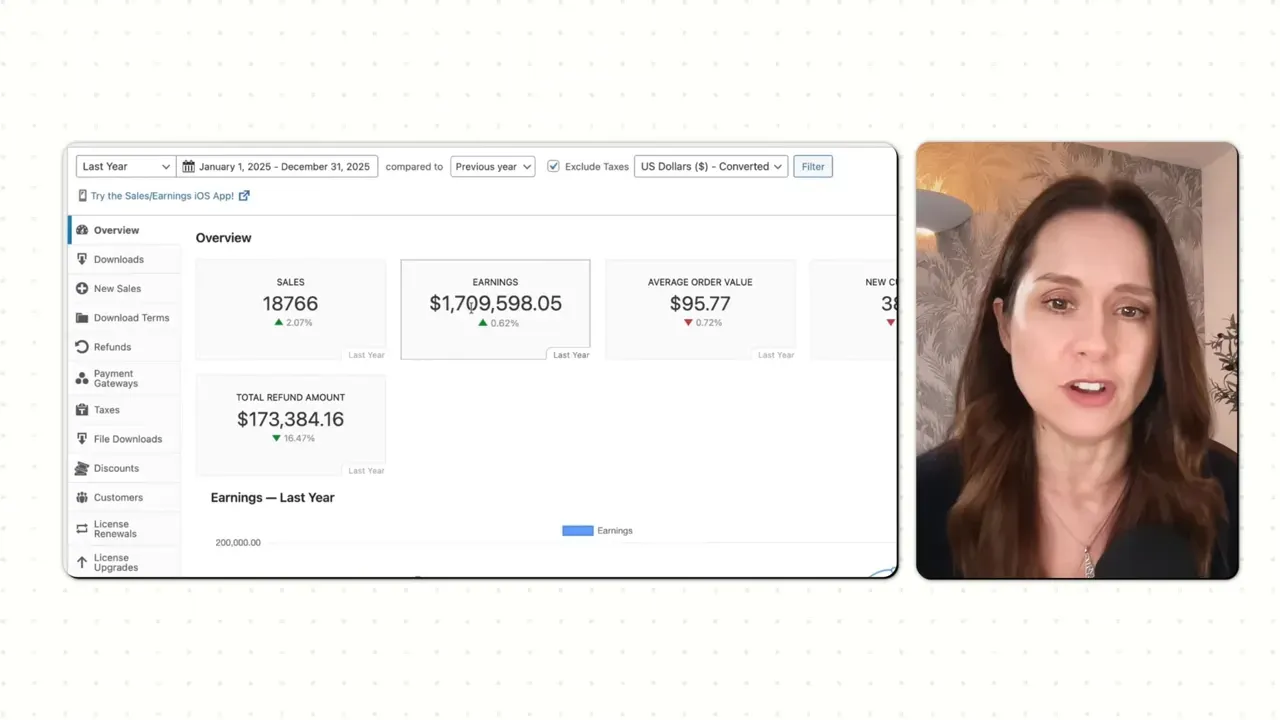Click the Discounts graduation cap icon
The height and width of the screenshot is (720, 1280).
coord(81,468)
